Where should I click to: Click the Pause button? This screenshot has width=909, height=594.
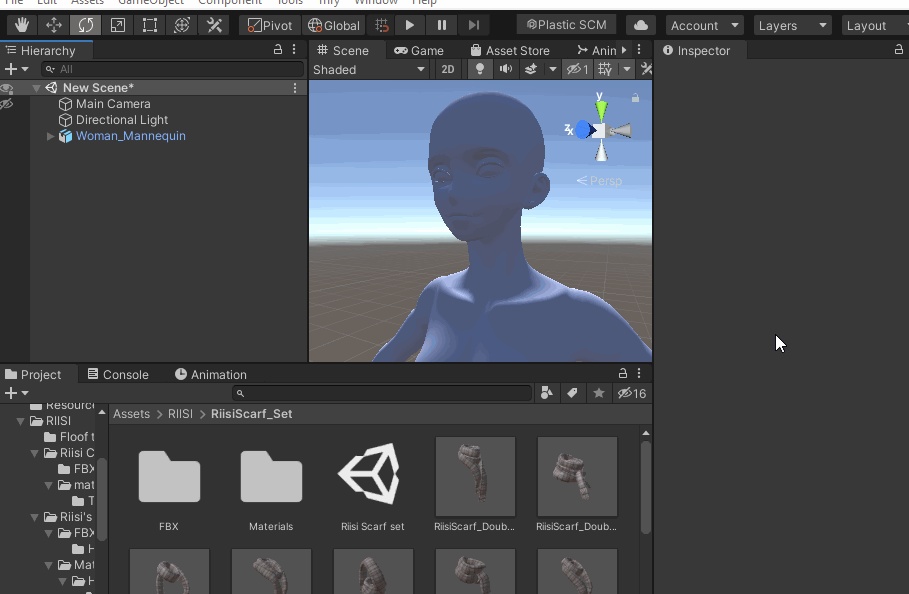point(442,25)
